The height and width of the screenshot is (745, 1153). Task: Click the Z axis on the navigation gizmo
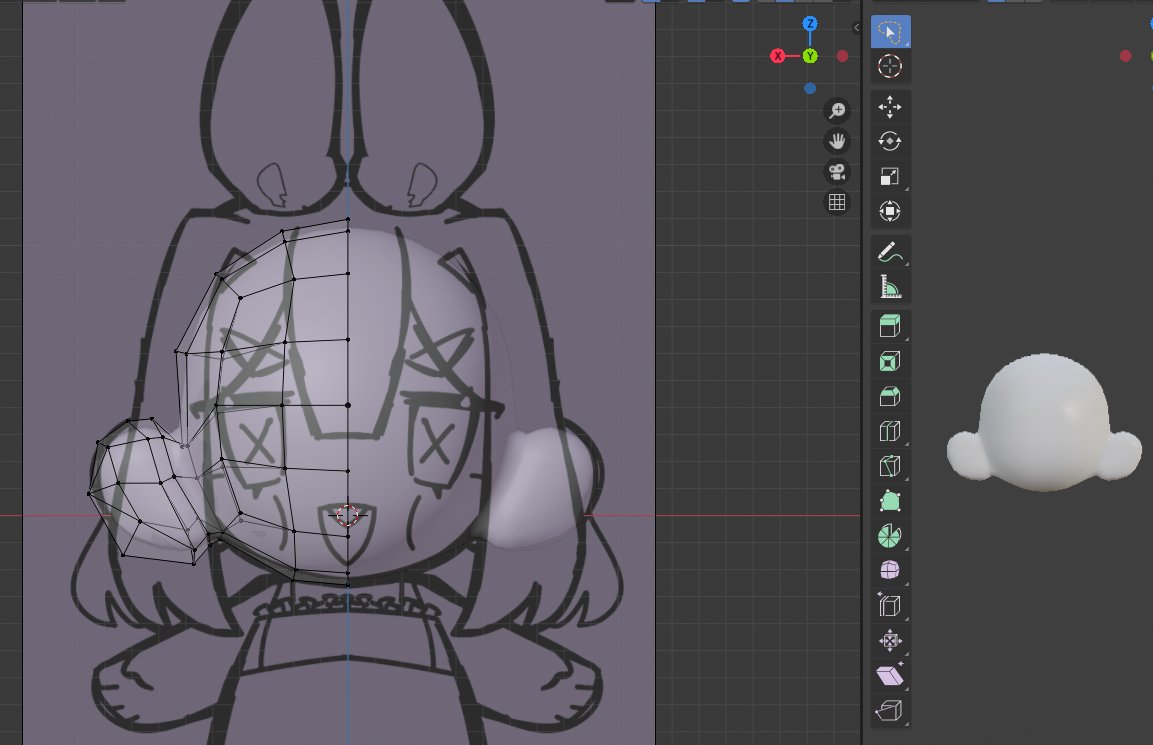click(x=808, y=22)
